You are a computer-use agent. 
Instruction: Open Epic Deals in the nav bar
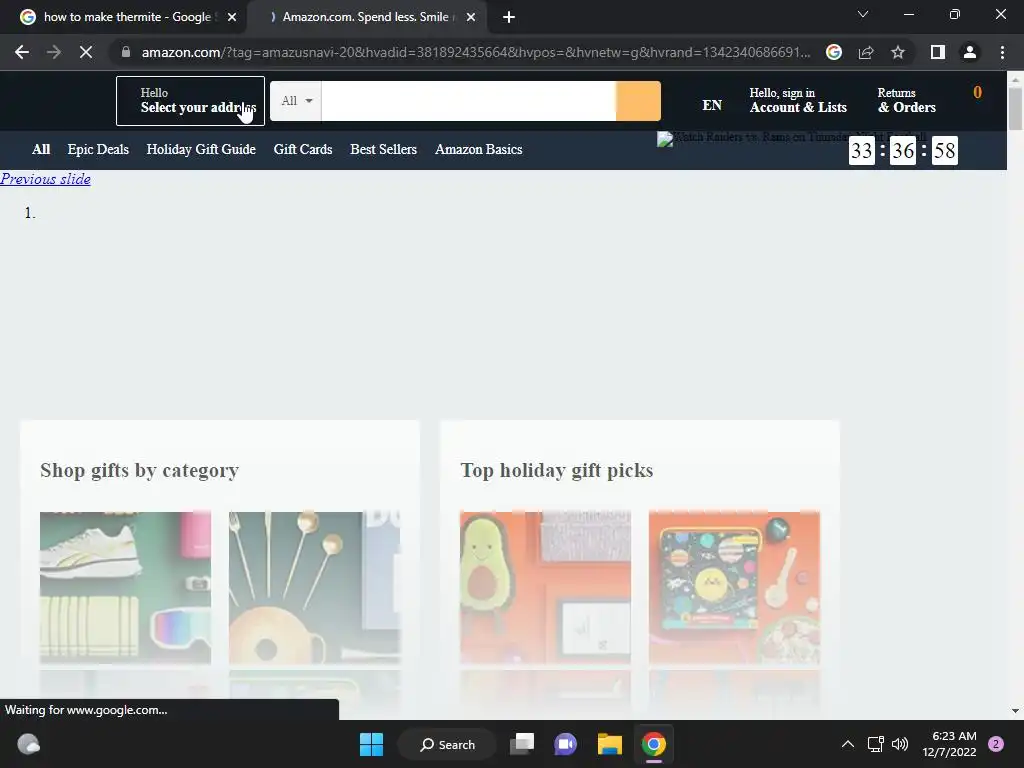coord(98,150)
